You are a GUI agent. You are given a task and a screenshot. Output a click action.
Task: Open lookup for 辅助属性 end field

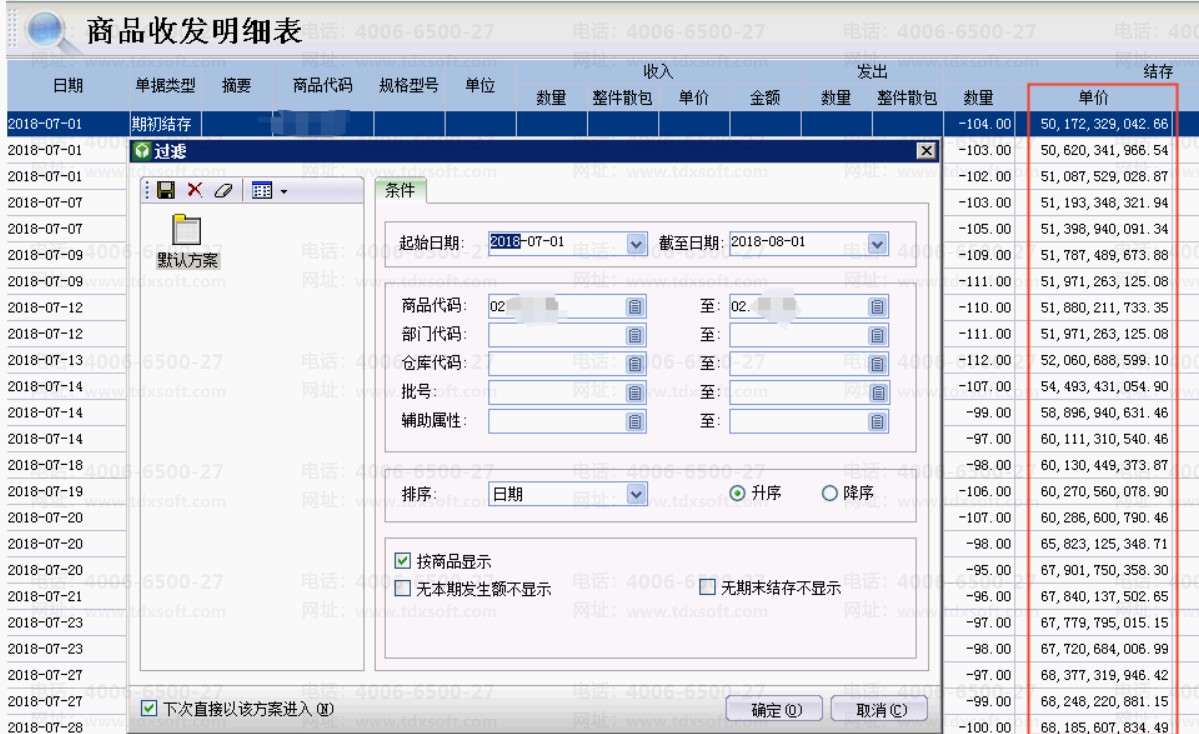pyautogui.click(x=877, y=421)
